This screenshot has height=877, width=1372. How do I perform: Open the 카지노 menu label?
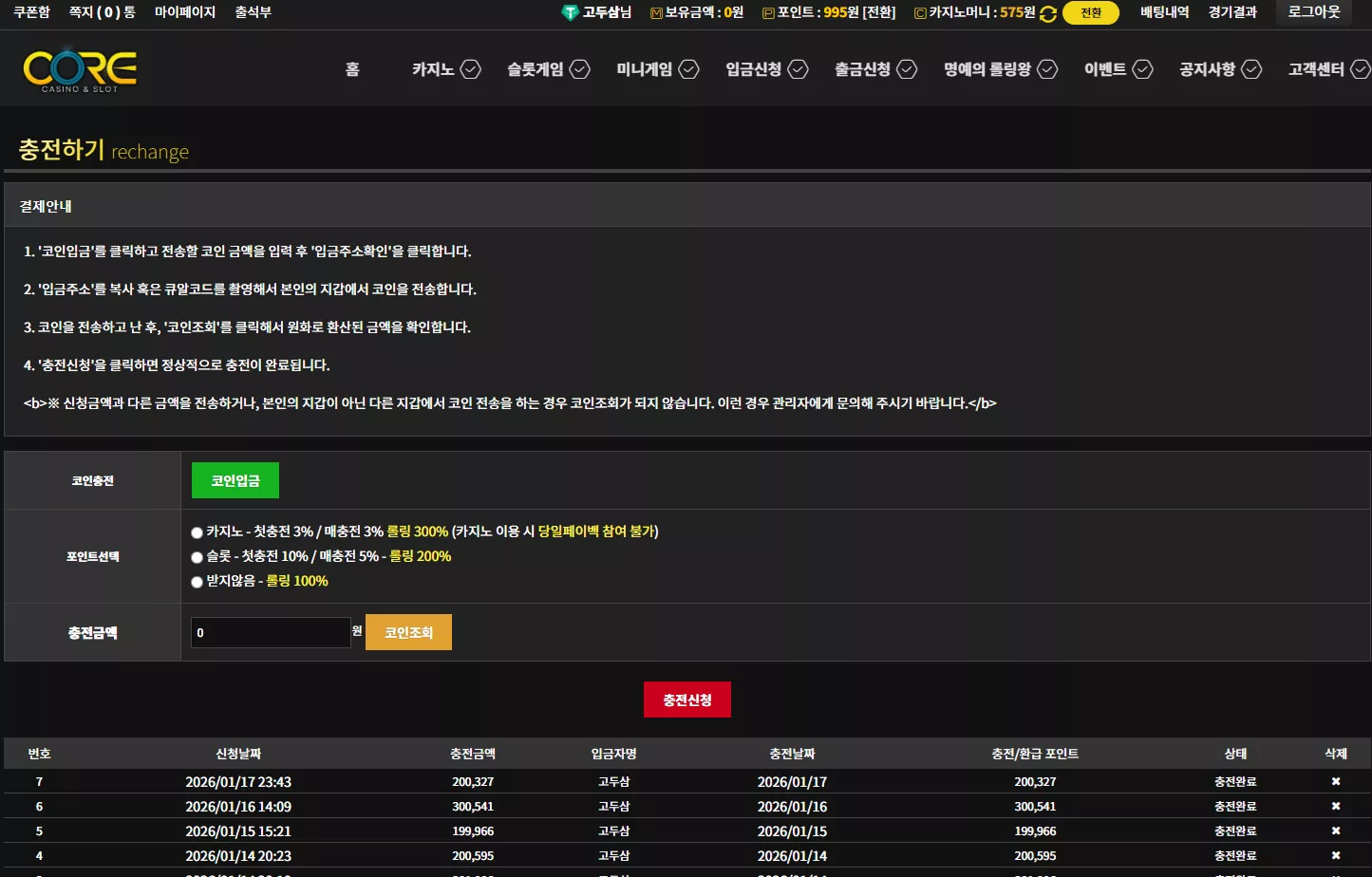tap(433, 69)
